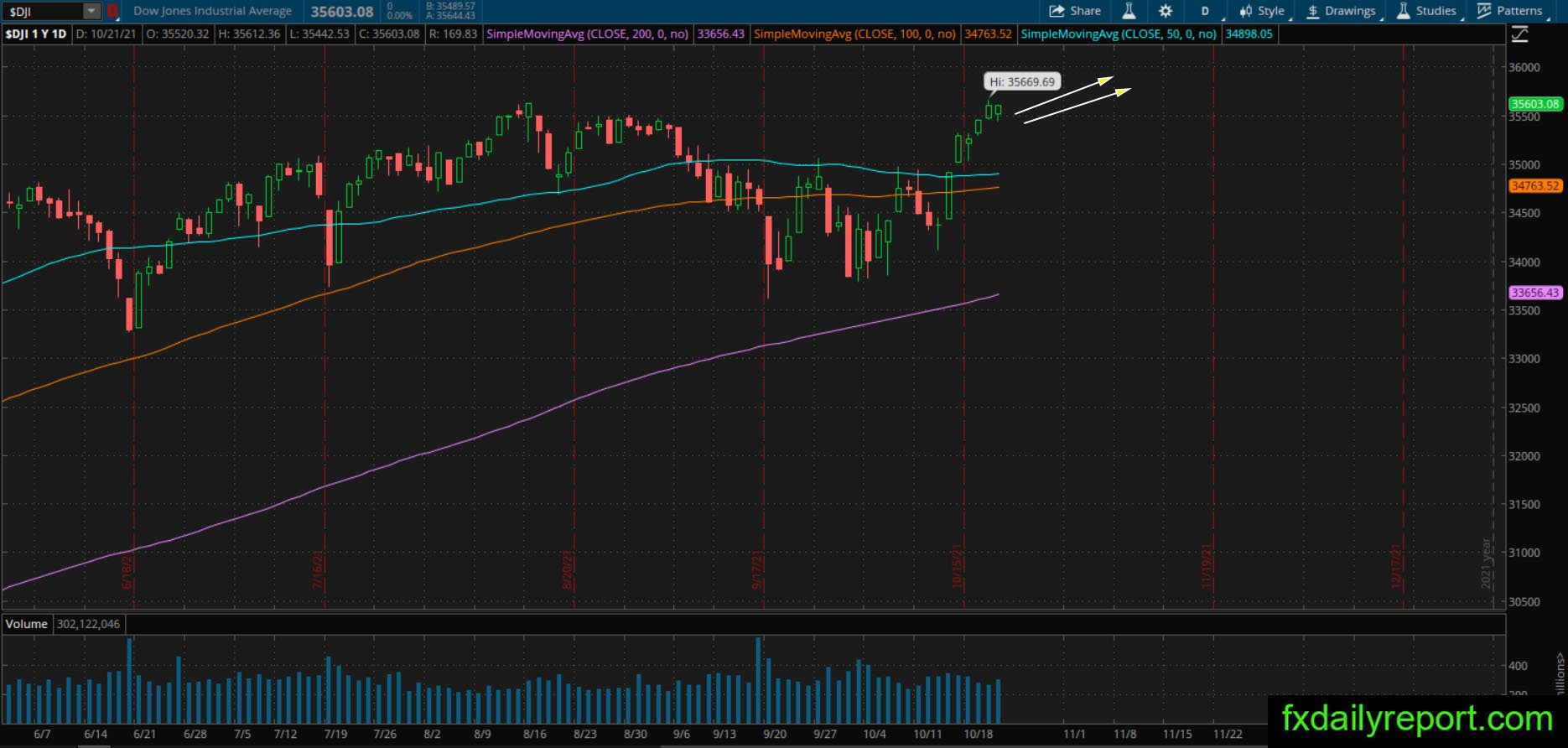Viewport: 1568px width, 748px height.
Task: Click the 12/17/21 expiration marker
Action: click(1397, 566)
